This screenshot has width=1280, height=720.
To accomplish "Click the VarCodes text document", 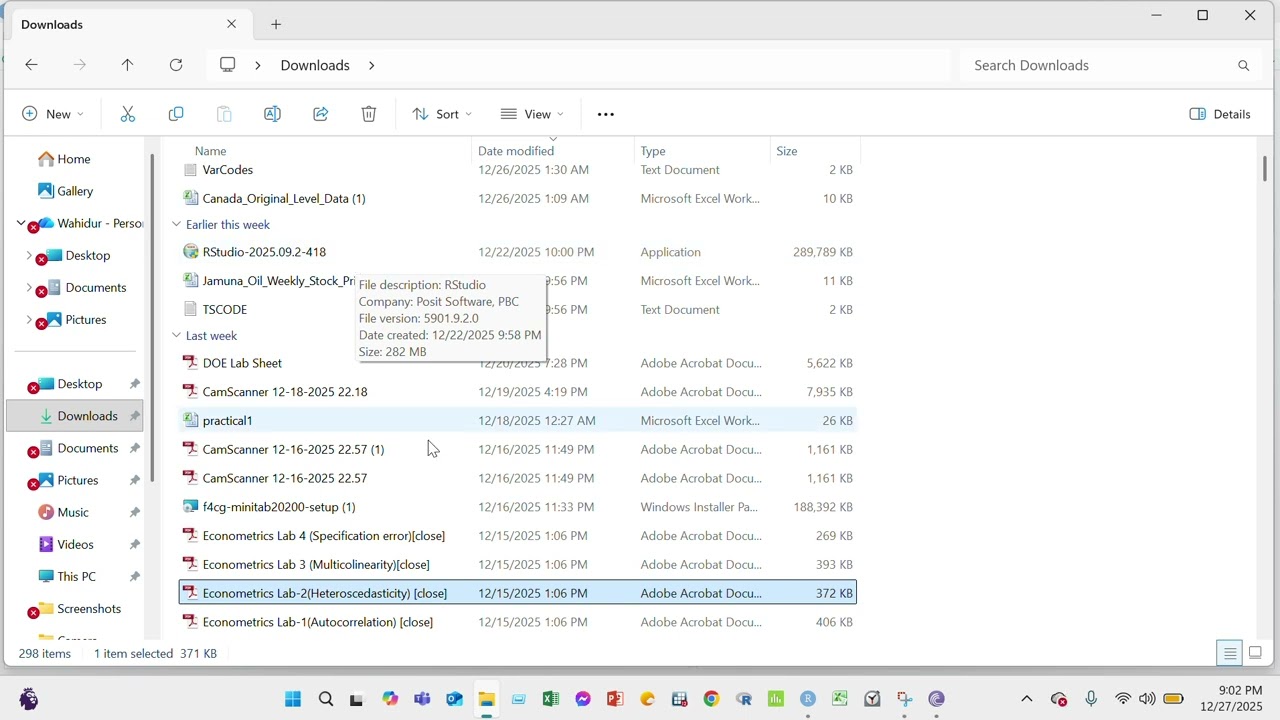I will click(518, 170).
